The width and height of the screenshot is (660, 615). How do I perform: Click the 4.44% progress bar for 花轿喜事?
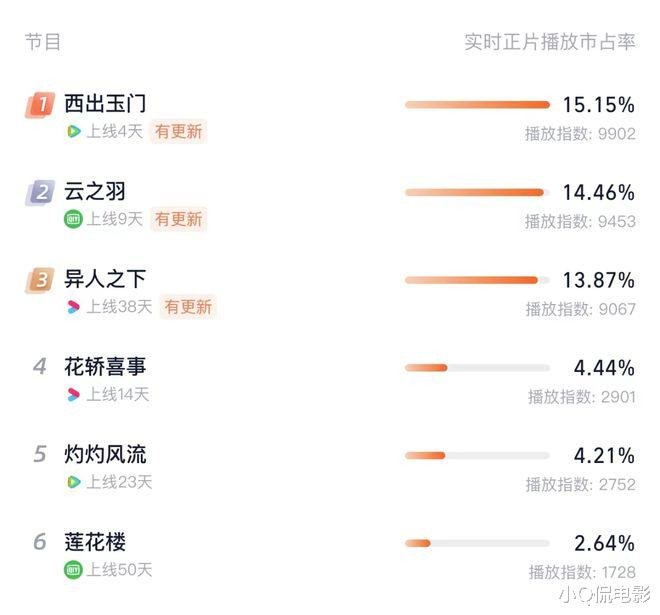pyautogui.click(x=477, y=368)
